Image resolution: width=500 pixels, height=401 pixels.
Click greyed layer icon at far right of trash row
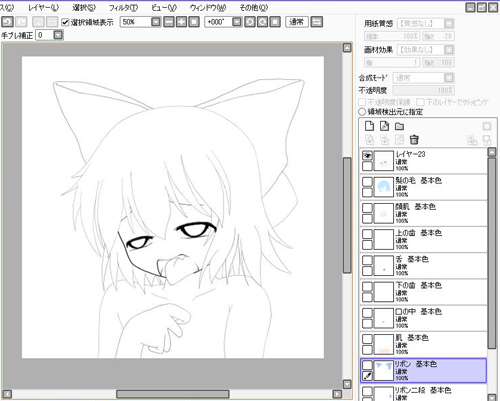(487, 140)
